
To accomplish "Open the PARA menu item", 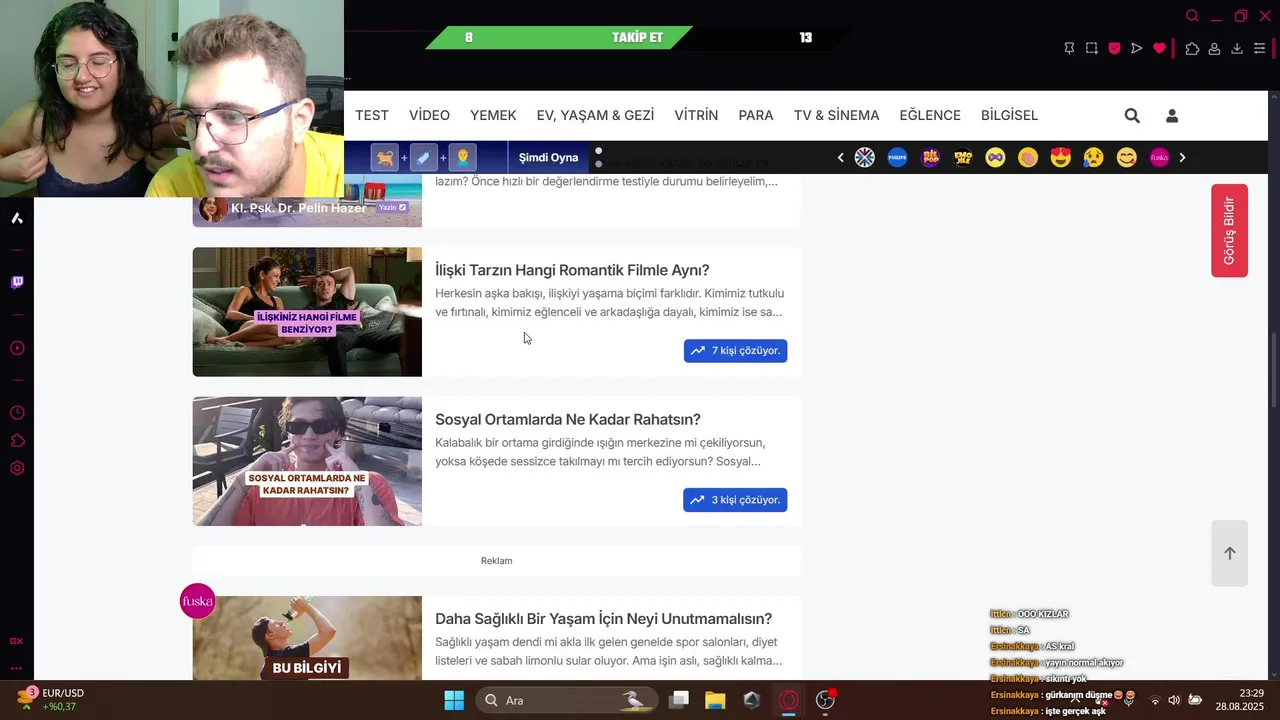I will 756,116.
